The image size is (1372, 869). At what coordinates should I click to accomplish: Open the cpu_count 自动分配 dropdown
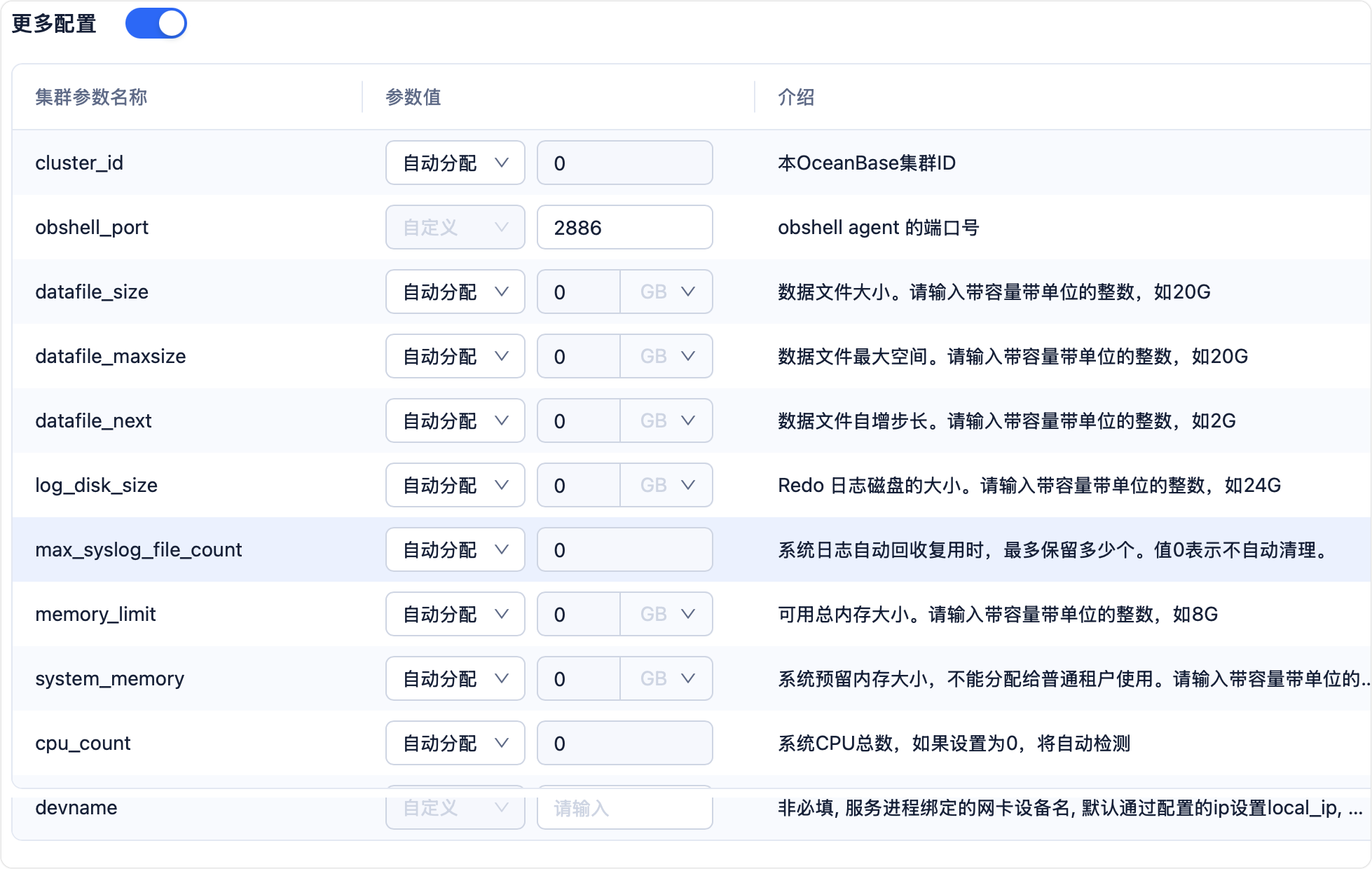(x=455, y=743)
